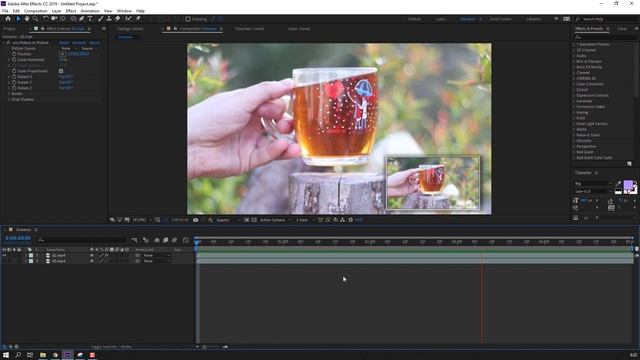Choose the Selection arrow tool

click(x=18, y=19)
